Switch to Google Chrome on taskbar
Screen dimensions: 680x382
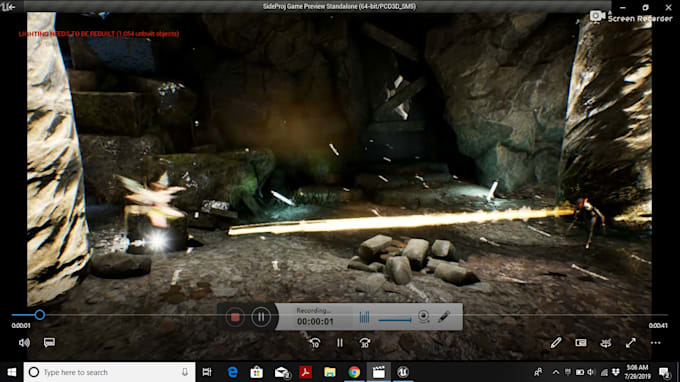(x=354, y=372)
